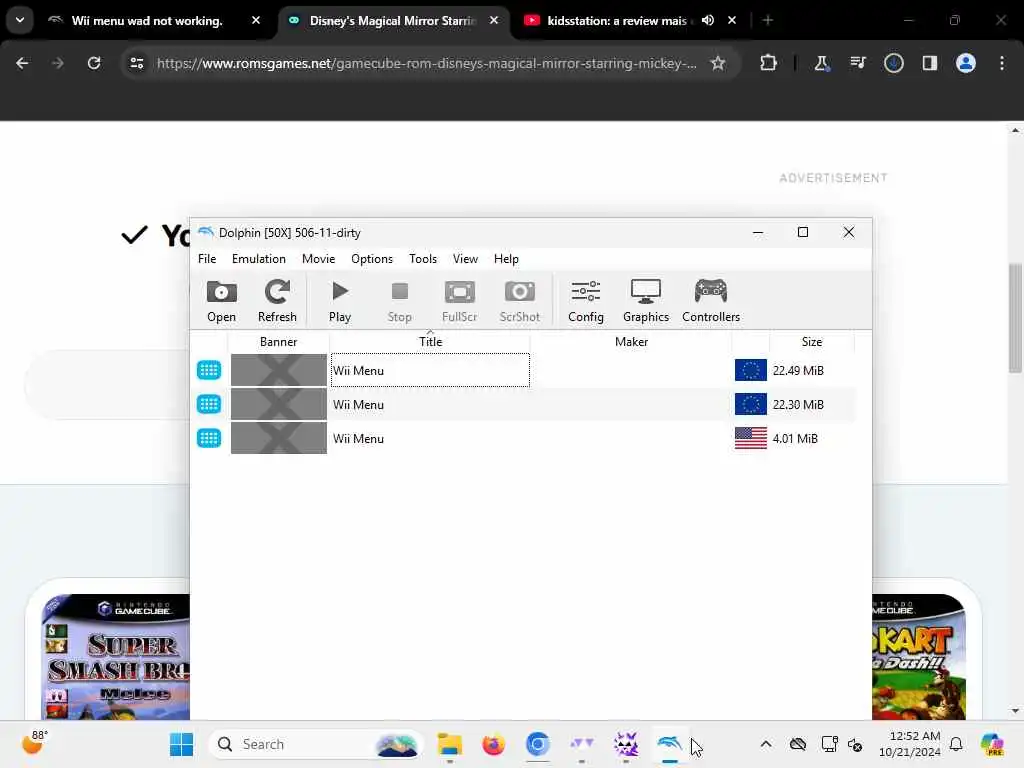Toggle the browser side panel icon

(x=930, y=63)
